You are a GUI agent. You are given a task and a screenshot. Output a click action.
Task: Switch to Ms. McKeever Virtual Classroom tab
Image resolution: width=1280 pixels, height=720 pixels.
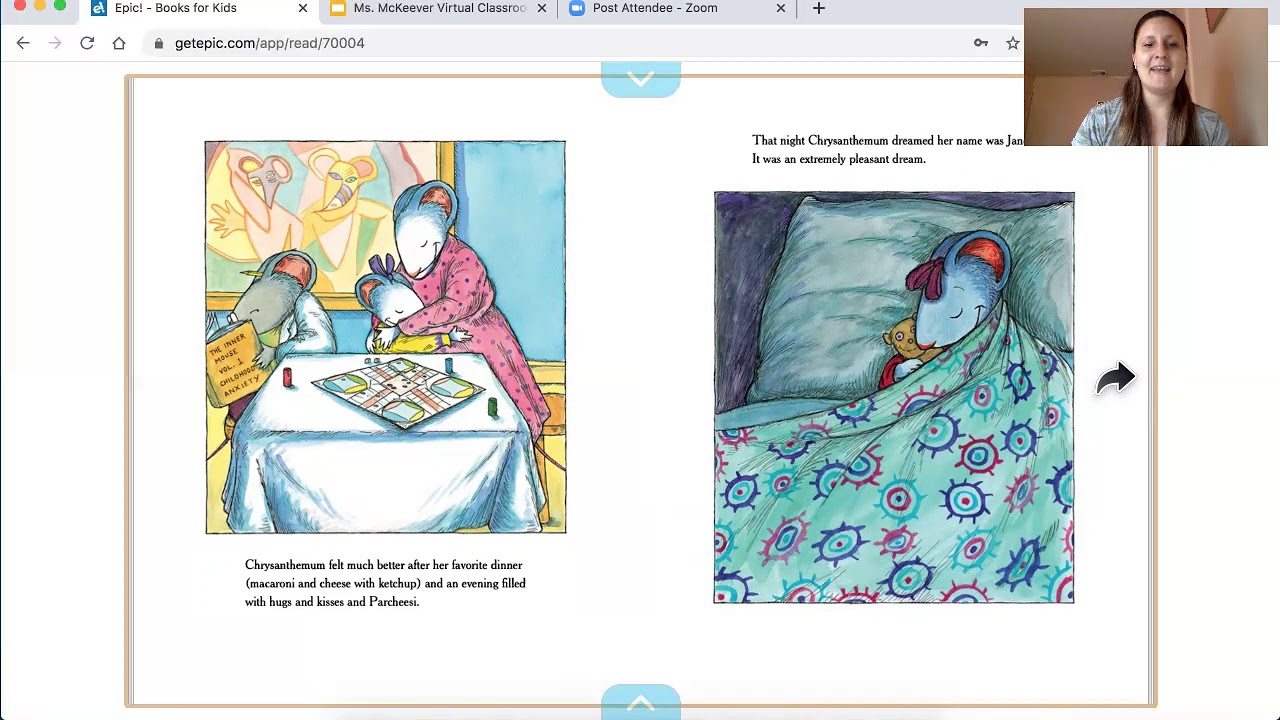pos(440,8)
